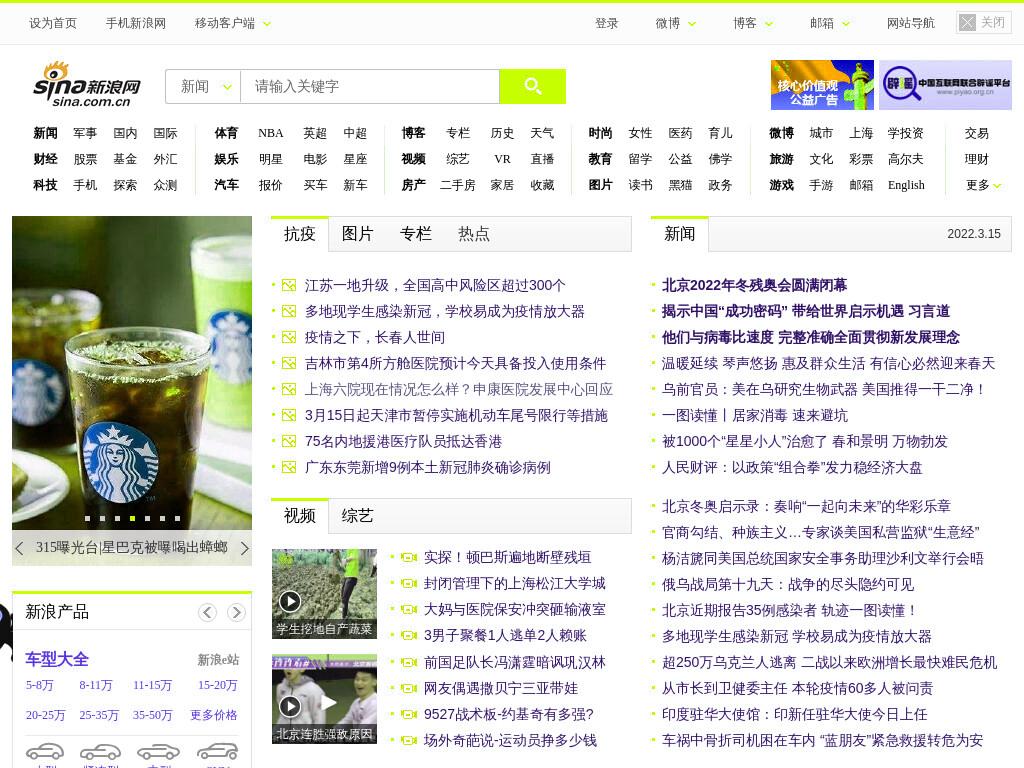Screen dimensions: 1024x768
Task: Click video icon beside 封闭管理下的上海松江大学城
Action: (x=409, y=584)
